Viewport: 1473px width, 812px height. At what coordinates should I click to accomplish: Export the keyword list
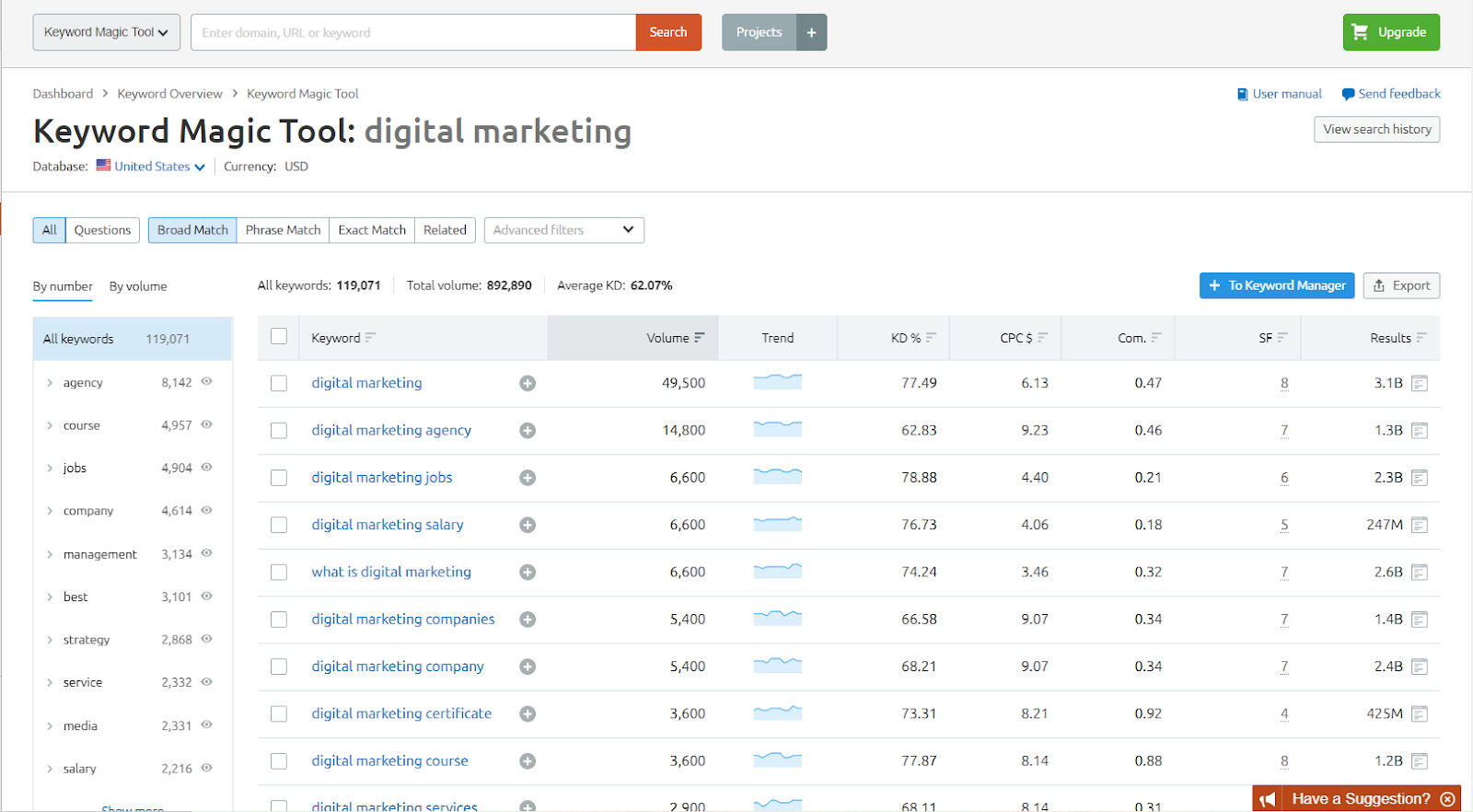click(x=1401, y=285)
